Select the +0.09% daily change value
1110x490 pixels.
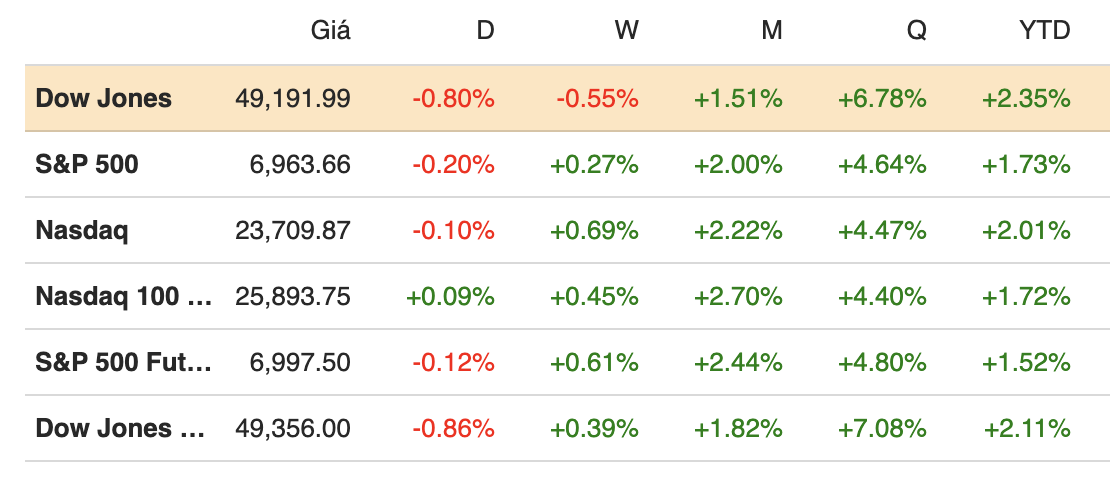450,296
